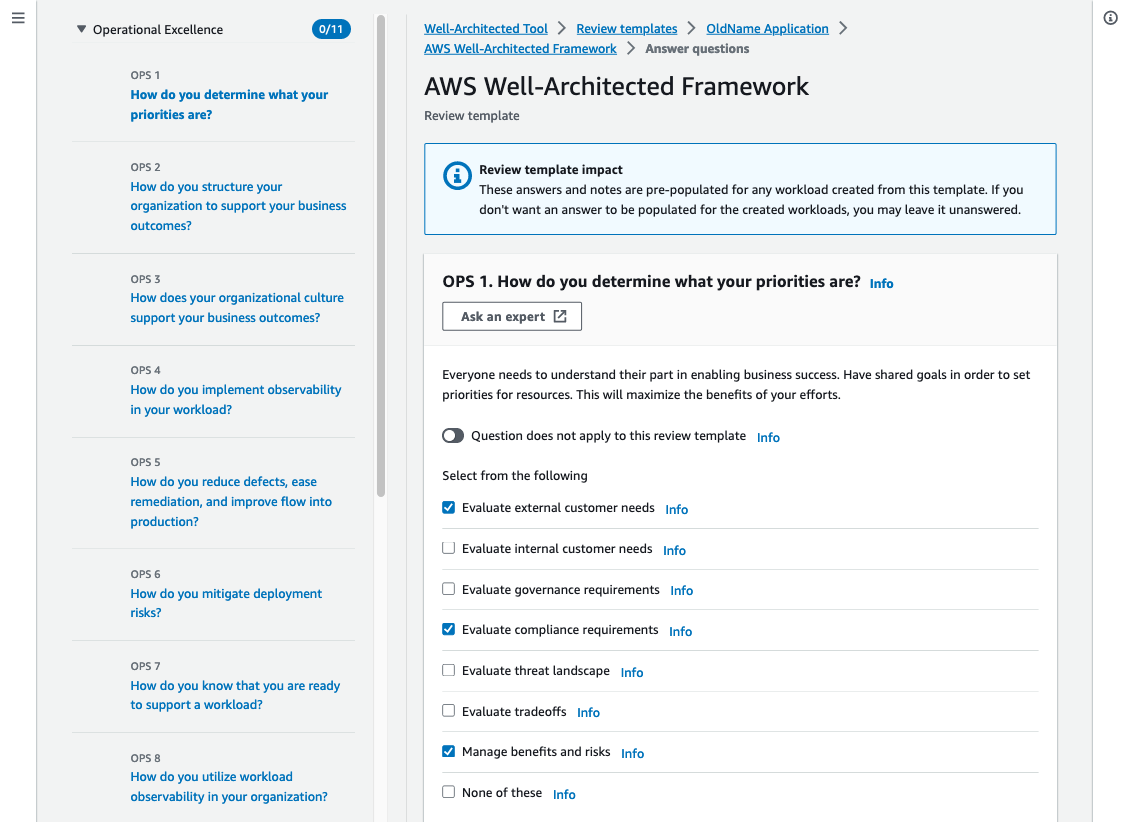1122x822 pixels.
Task: Collapse the Operational Excellence section
Action: 81,29
